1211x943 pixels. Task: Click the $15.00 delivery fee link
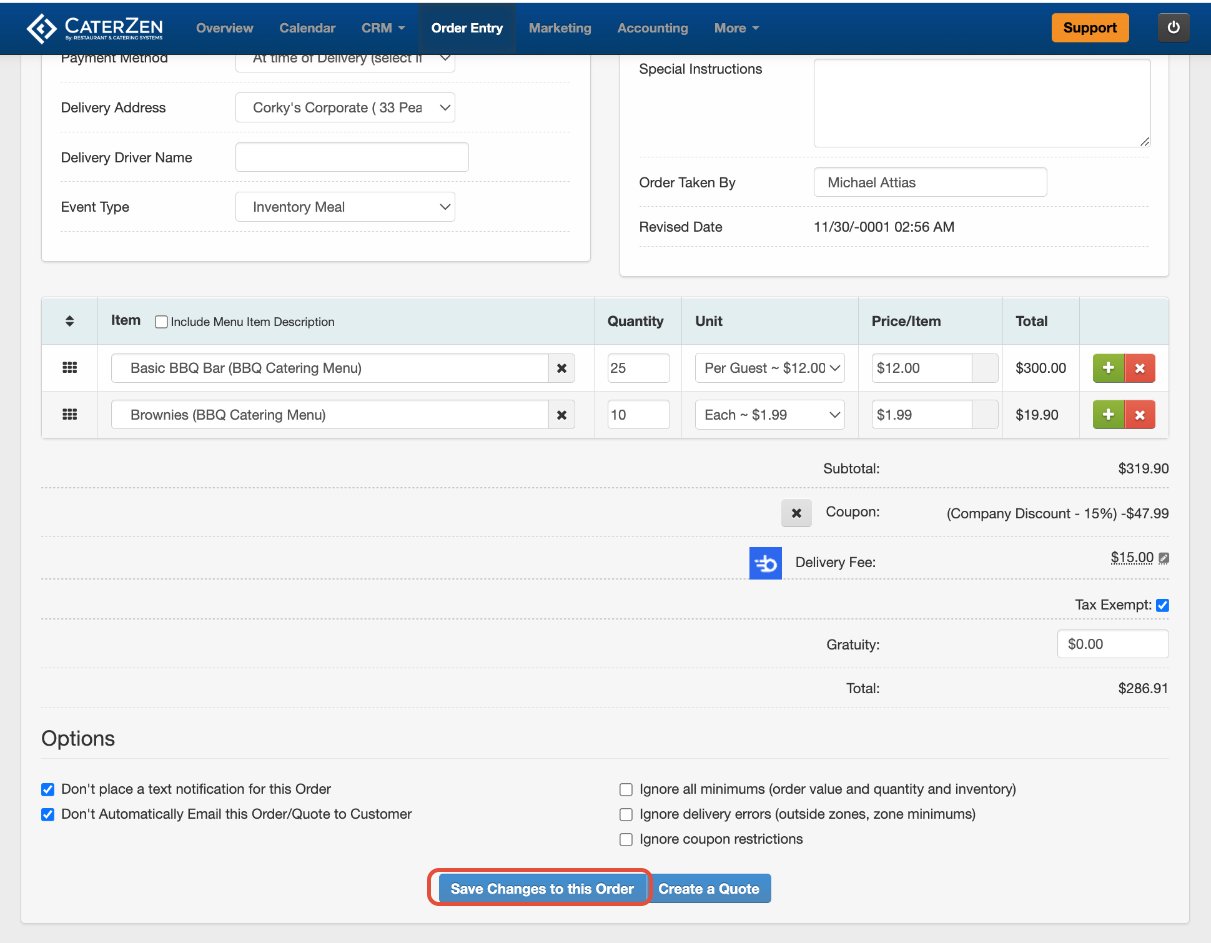click(1132, 558)
